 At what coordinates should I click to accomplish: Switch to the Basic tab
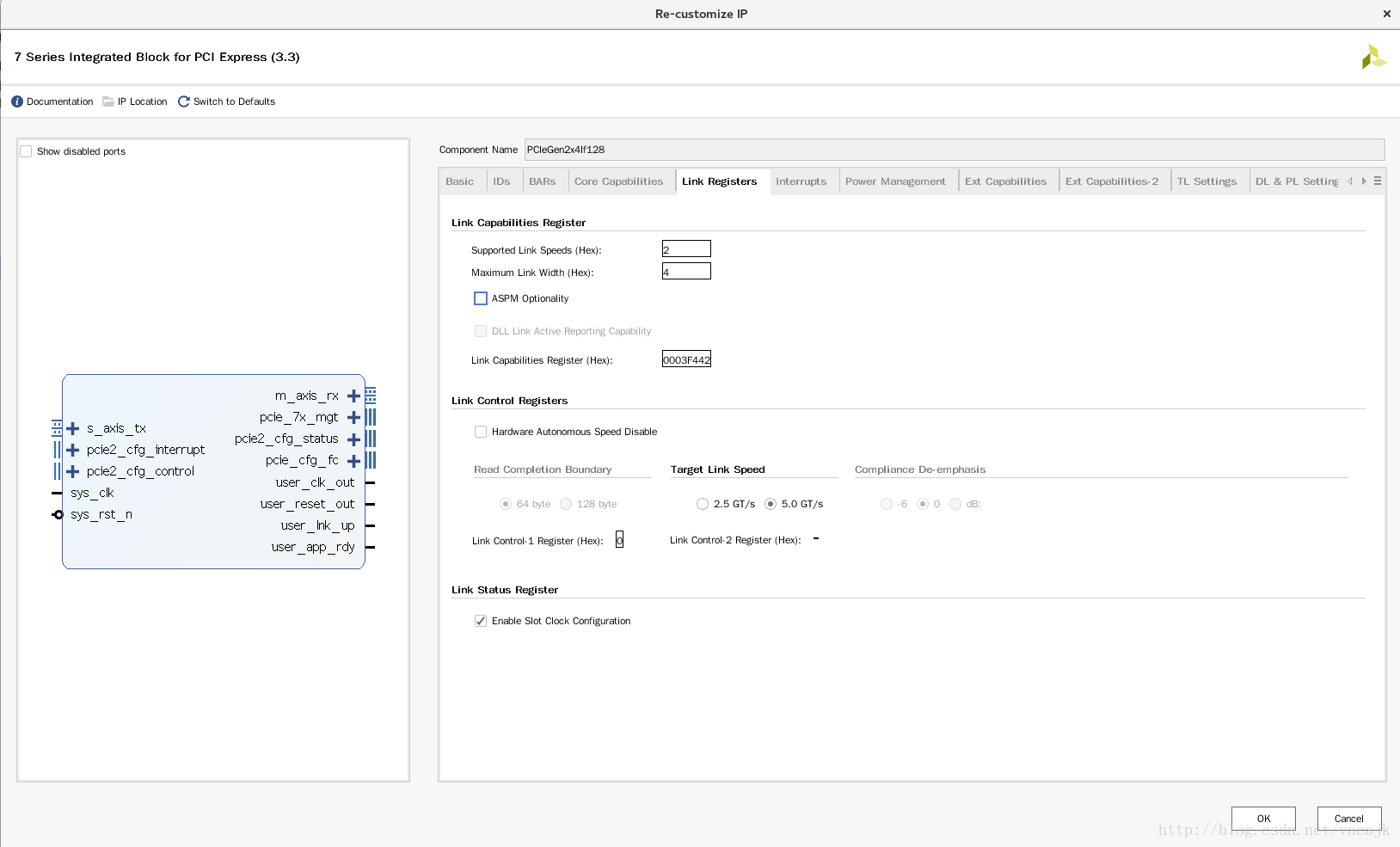[x=460, y=181]
